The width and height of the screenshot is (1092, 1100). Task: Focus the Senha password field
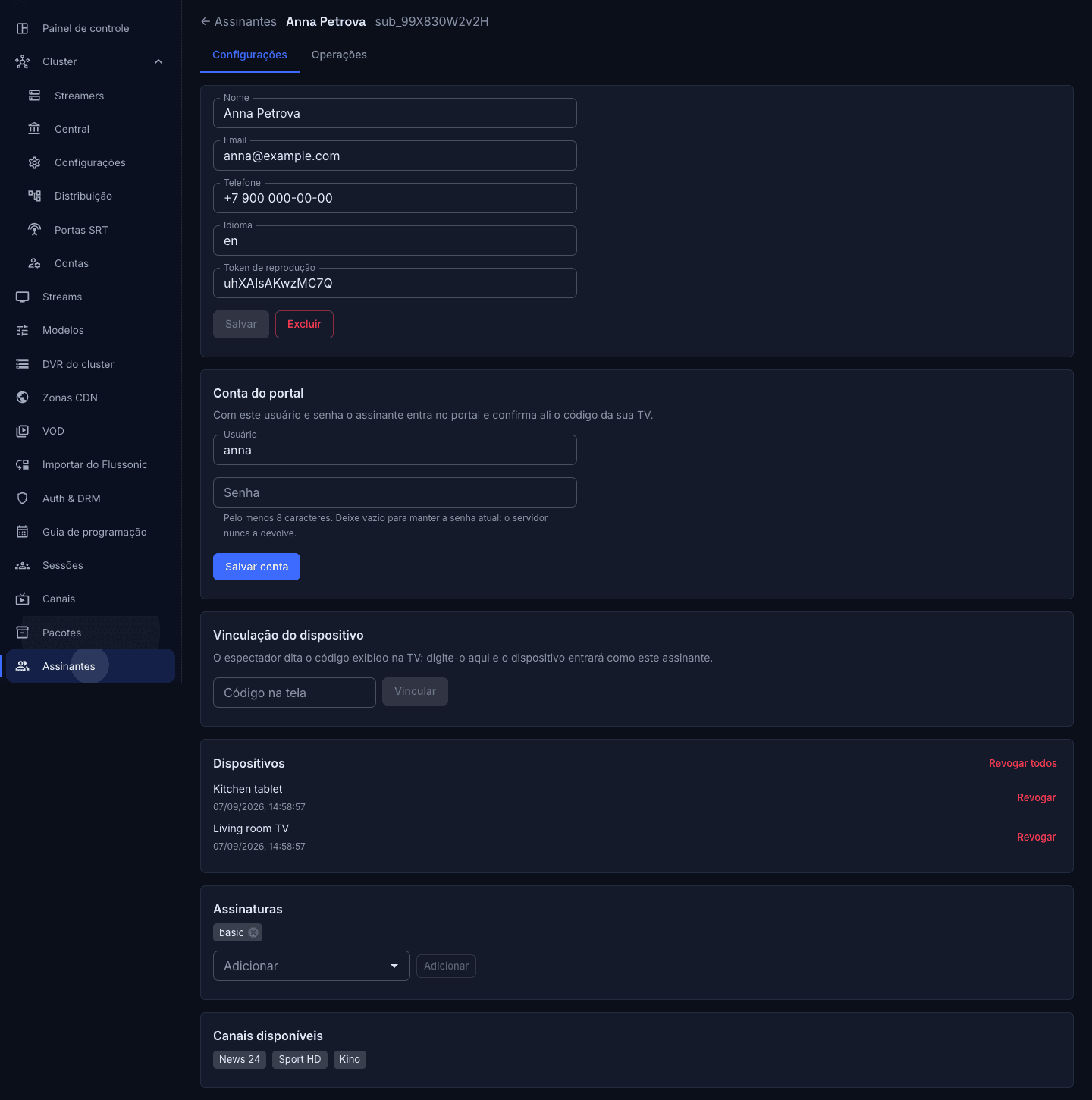click(395, 492)
